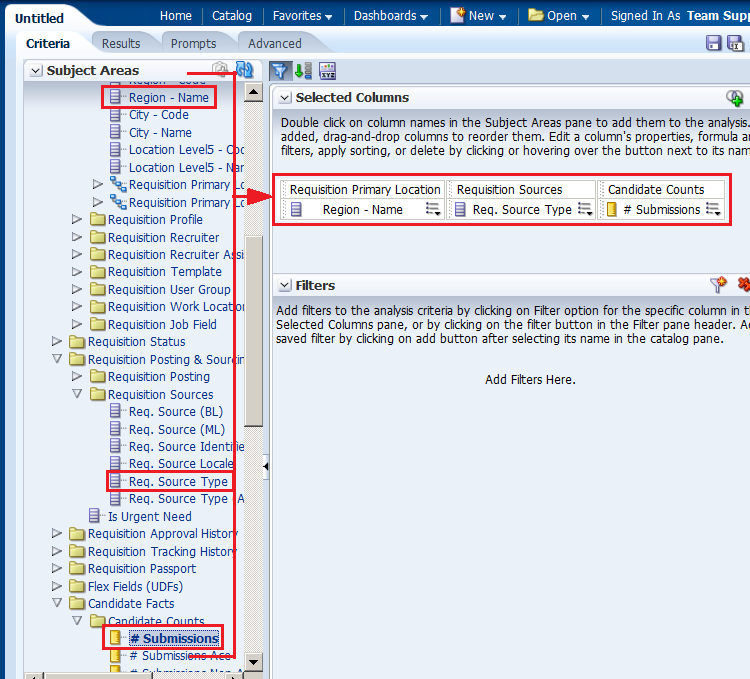Click the sort columns toolbar icon

point(303,71)
